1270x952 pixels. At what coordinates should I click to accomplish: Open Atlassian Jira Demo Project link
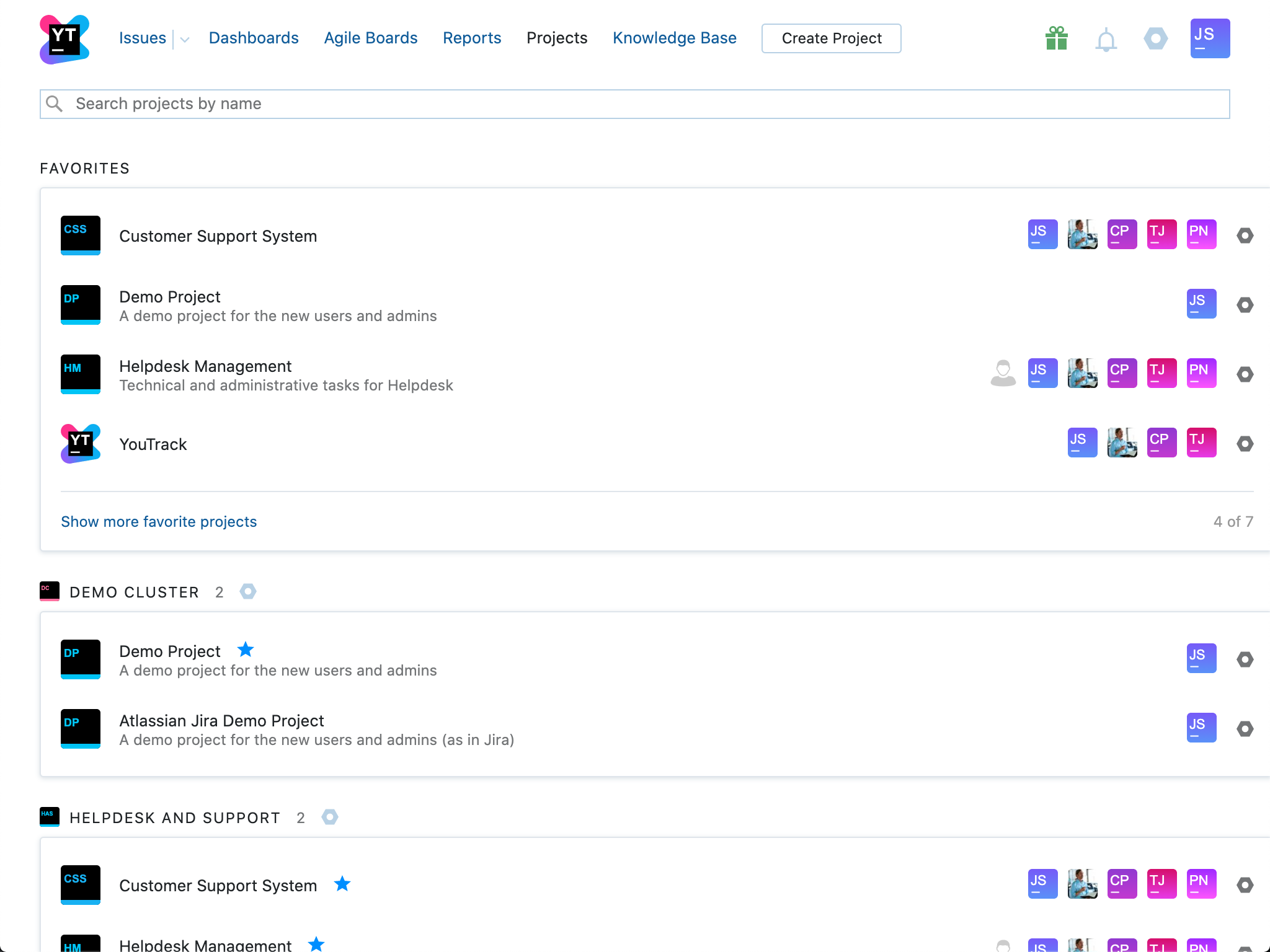(x=221, y=721)
